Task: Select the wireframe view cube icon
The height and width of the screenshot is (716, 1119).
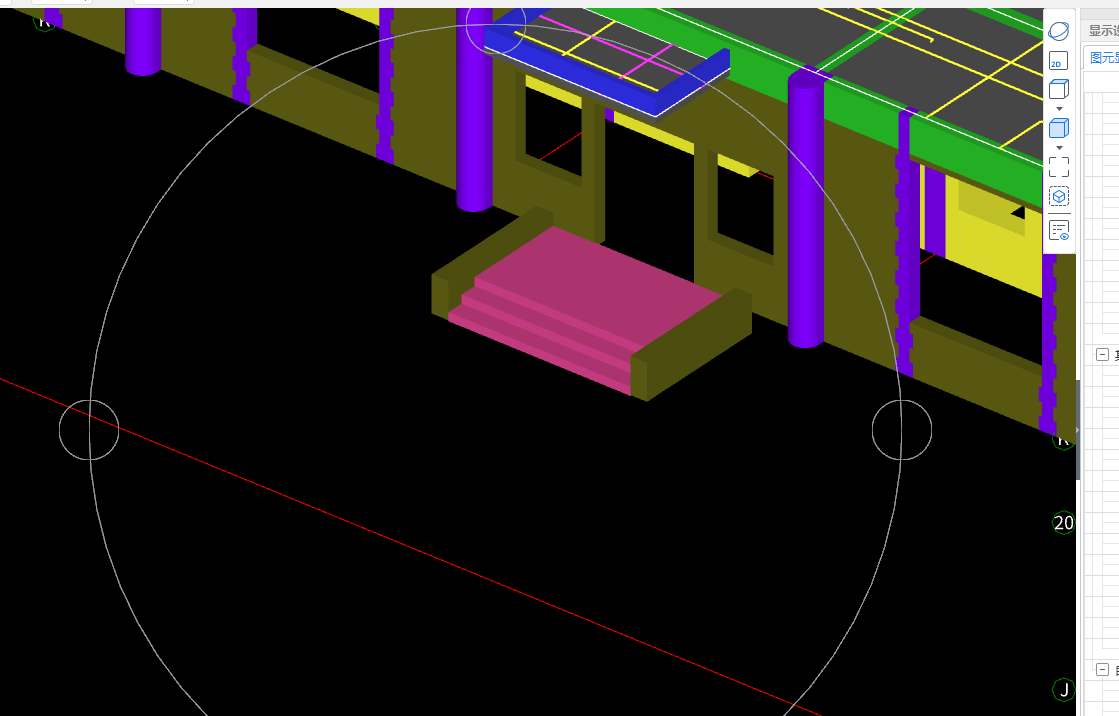Action: pos(1059,89)
